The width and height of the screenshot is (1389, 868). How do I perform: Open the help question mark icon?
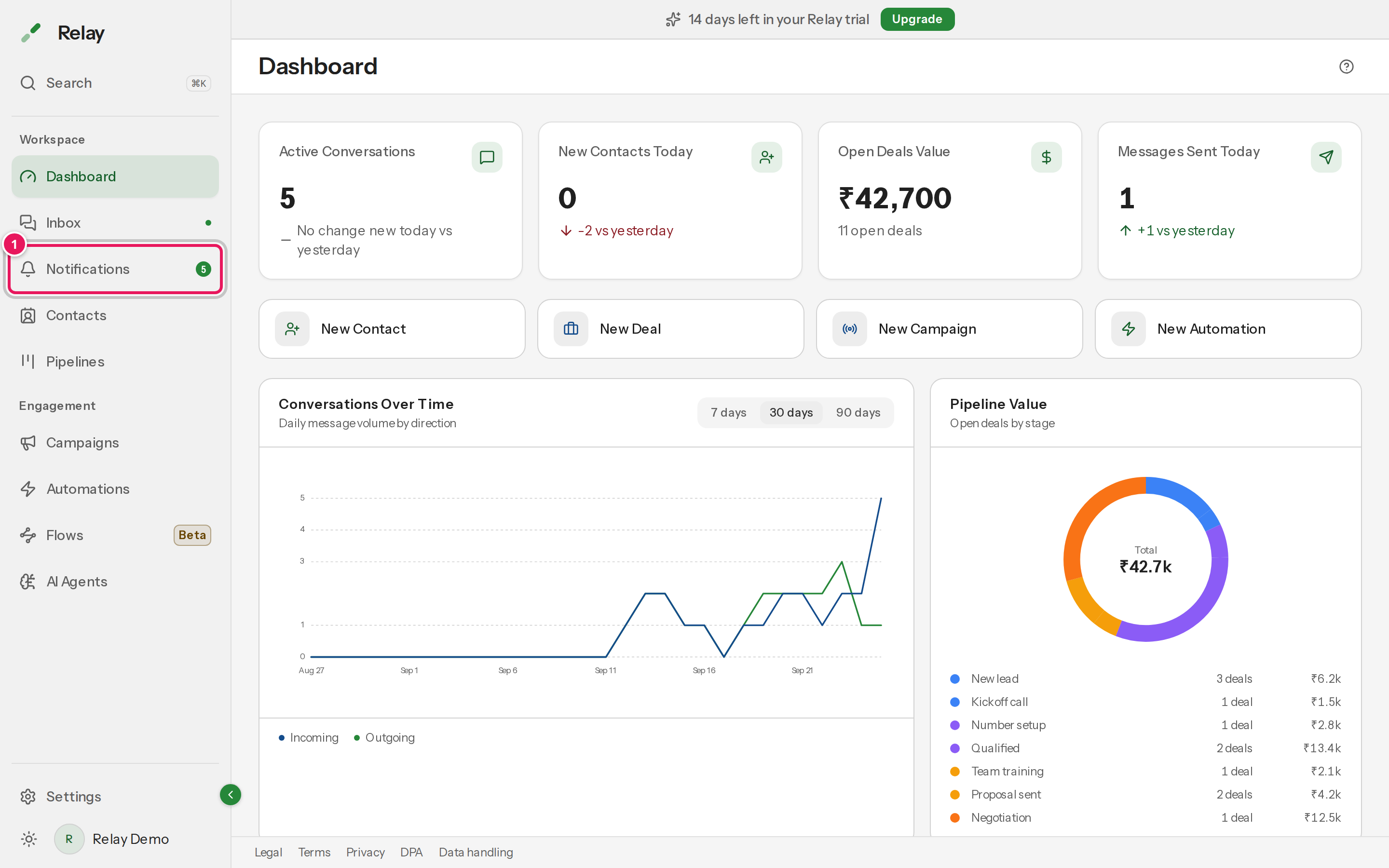point(1346,67)
